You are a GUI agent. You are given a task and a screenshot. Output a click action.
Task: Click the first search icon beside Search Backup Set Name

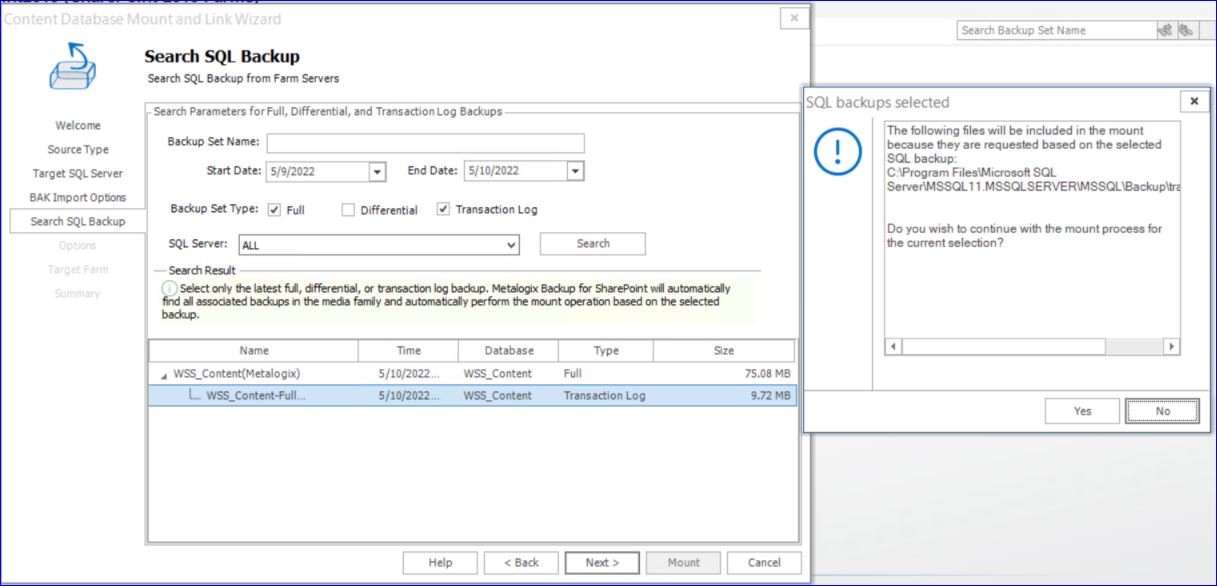point(1165,30)
